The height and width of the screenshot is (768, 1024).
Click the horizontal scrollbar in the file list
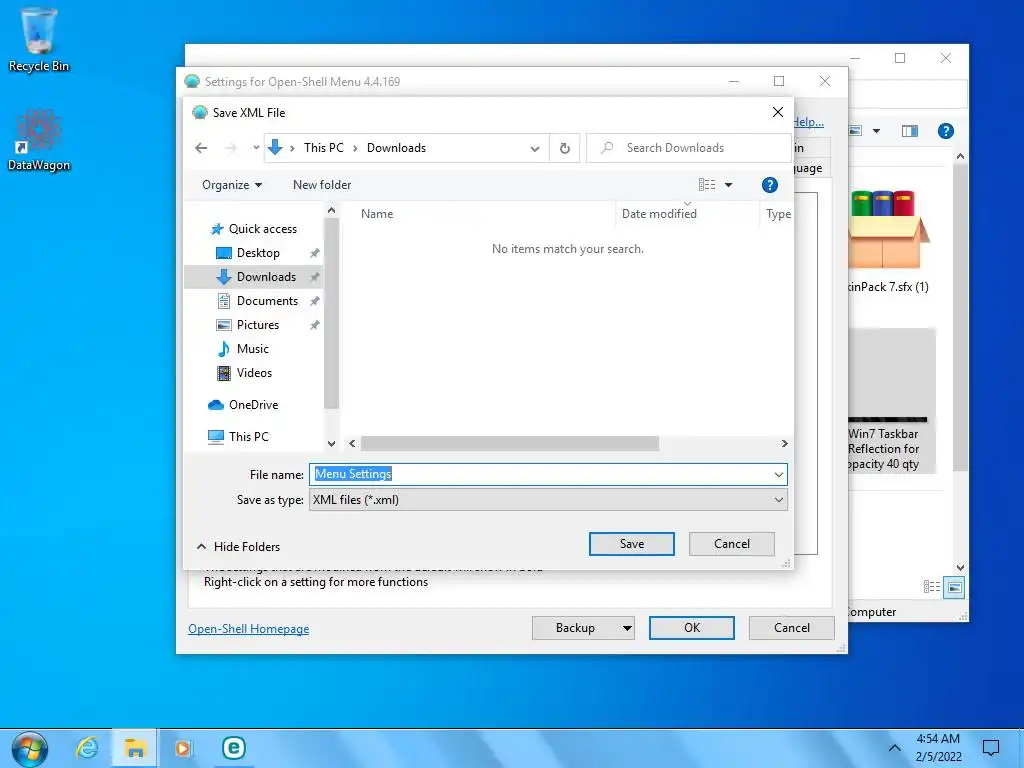[509, 444]
